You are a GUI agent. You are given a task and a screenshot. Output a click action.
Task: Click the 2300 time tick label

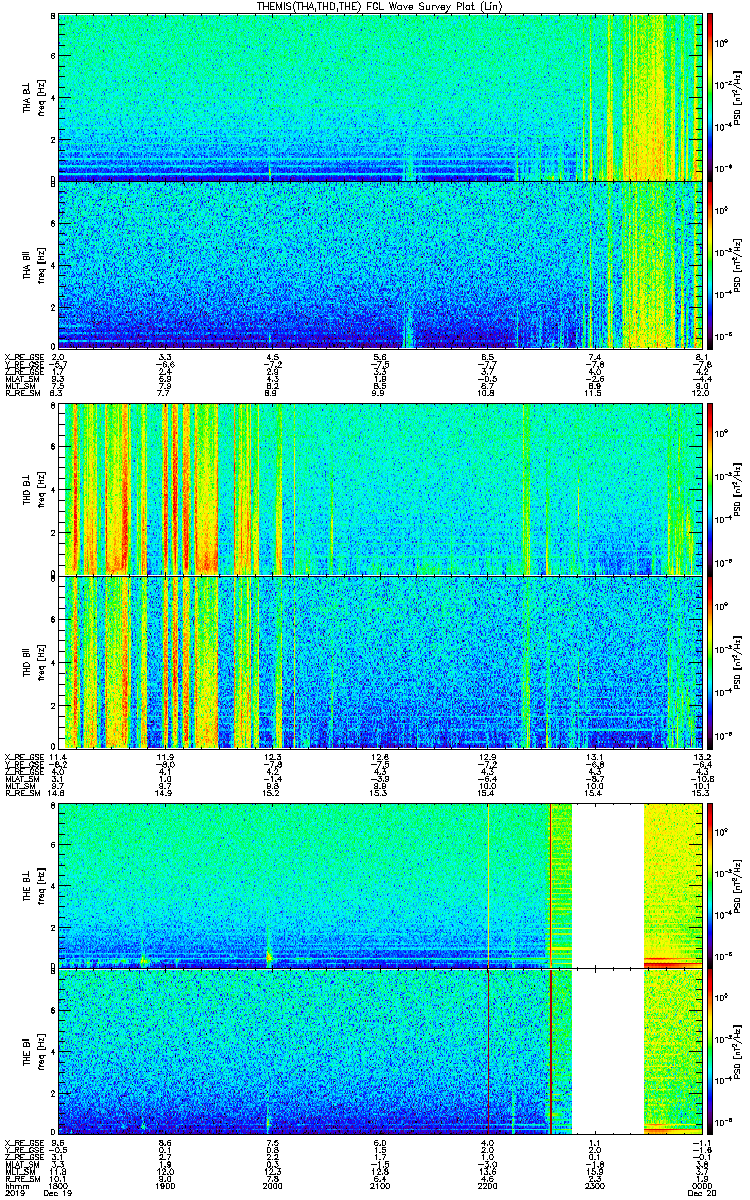point(595,1186)
